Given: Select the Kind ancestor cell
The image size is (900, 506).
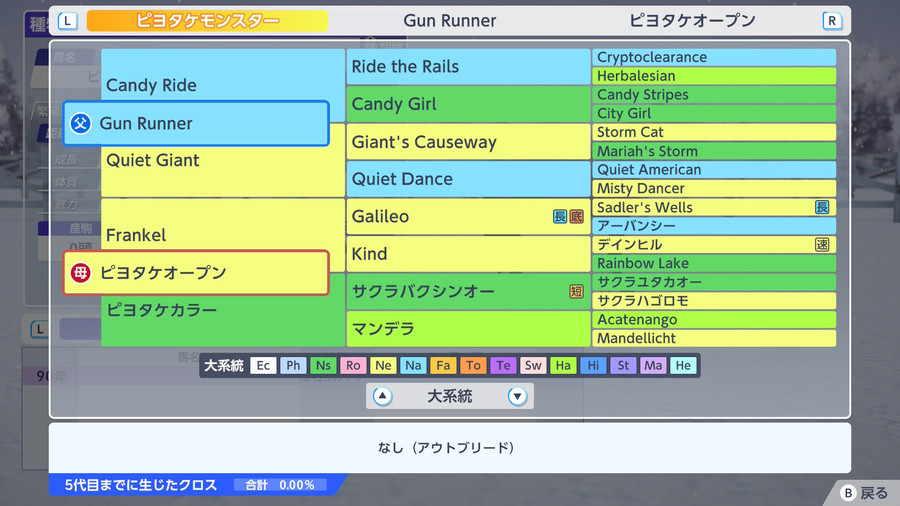Looking at the screenshot, I should (468, 254).
